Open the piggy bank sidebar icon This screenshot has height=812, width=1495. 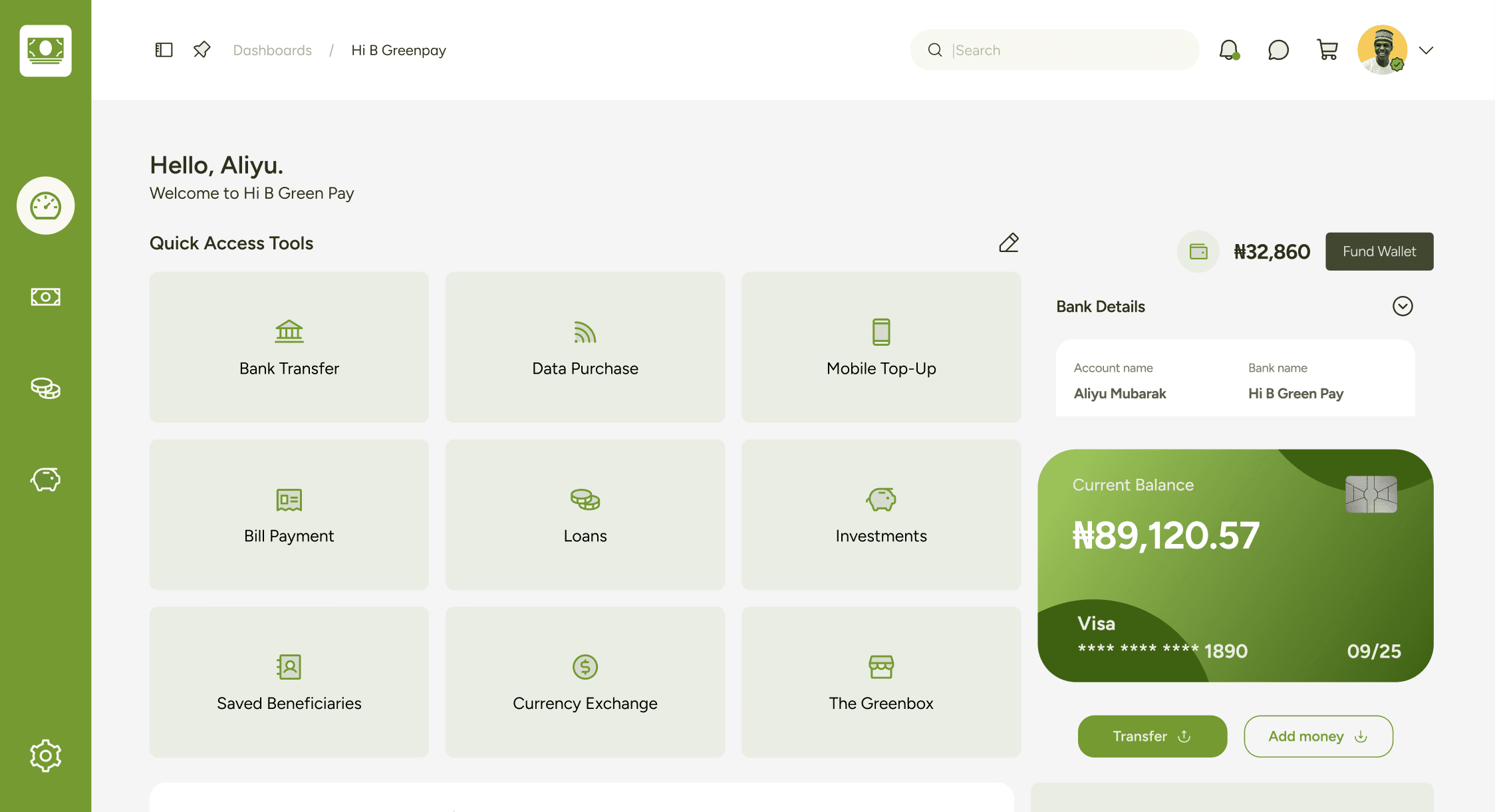pos(45,479)
